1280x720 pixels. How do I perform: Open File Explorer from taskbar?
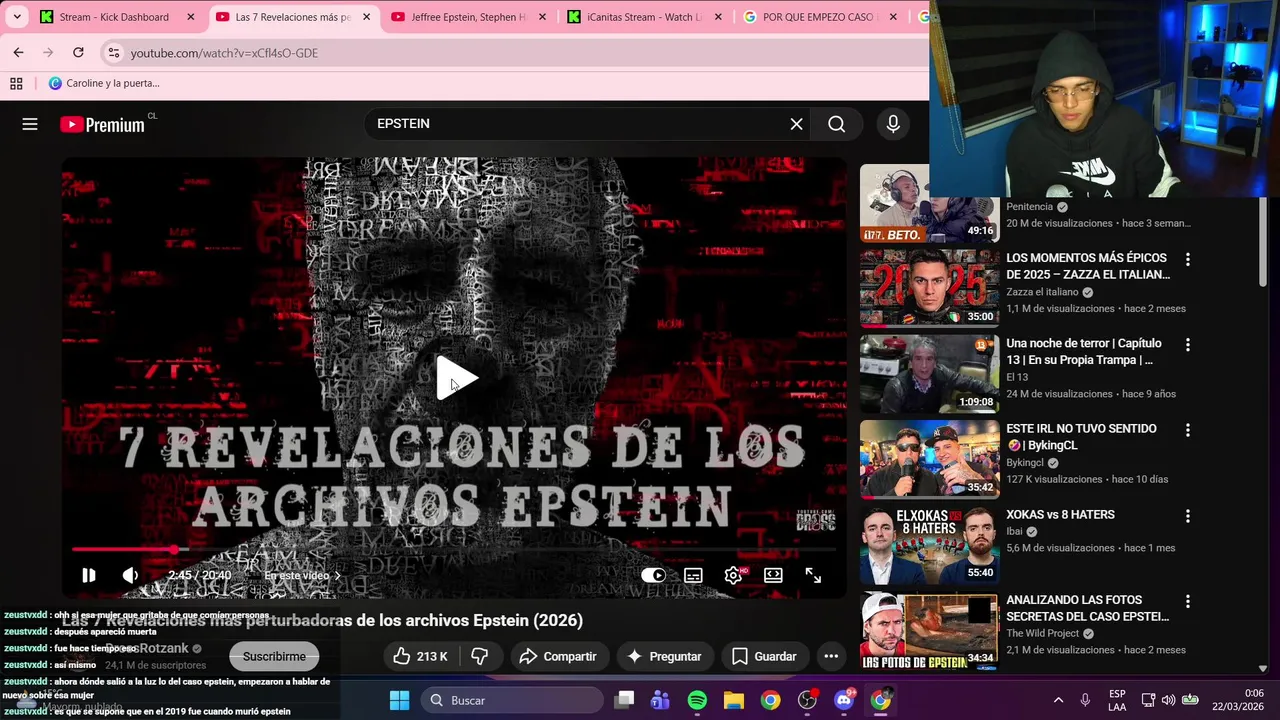[x=734, y=700]
